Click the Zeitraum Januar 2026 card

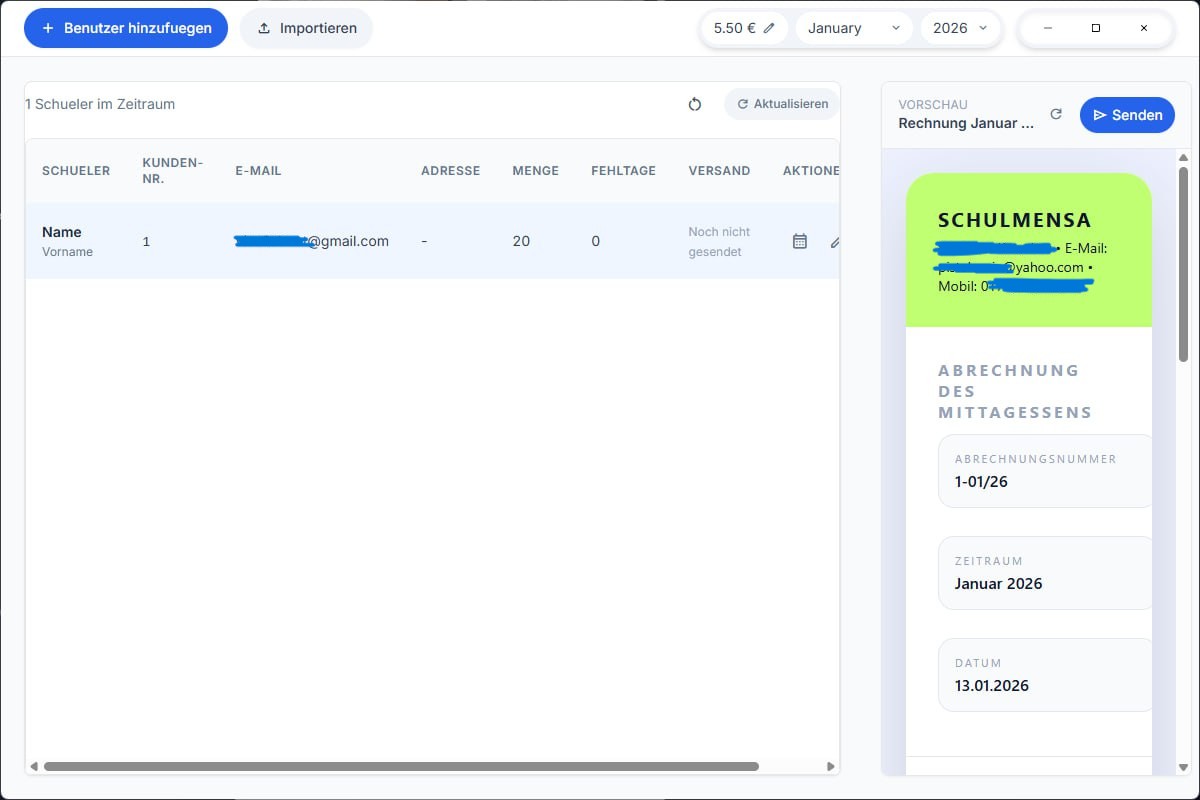[x=1045, y=573]
